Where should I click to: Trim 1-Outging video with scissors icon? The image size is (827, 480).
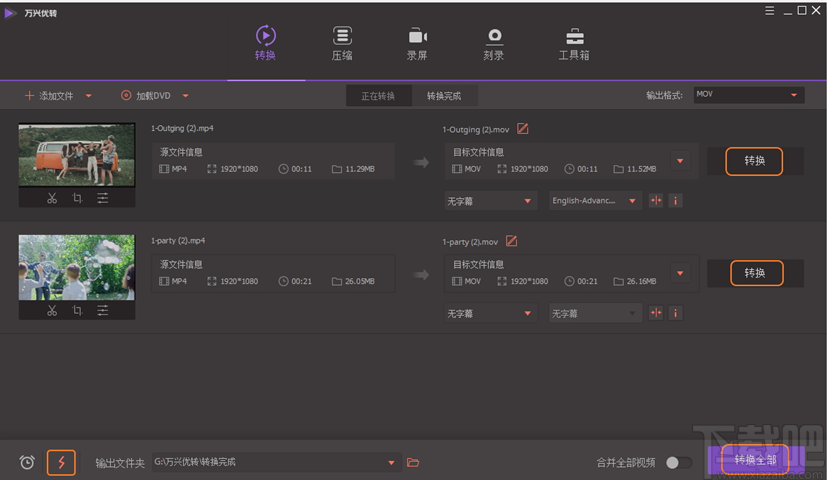52,198
